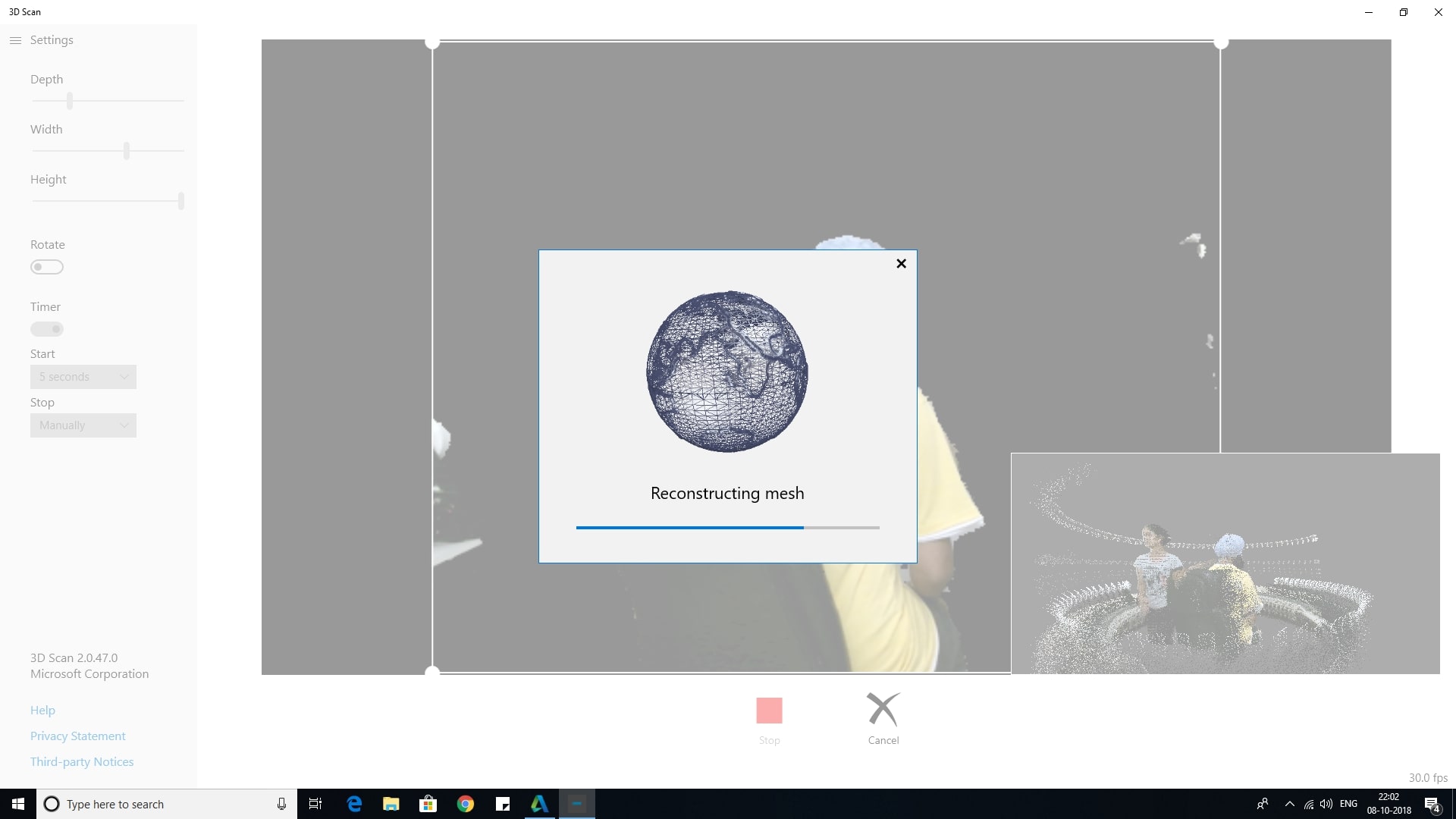Launch Google Chrome from the taskbar

466,804
